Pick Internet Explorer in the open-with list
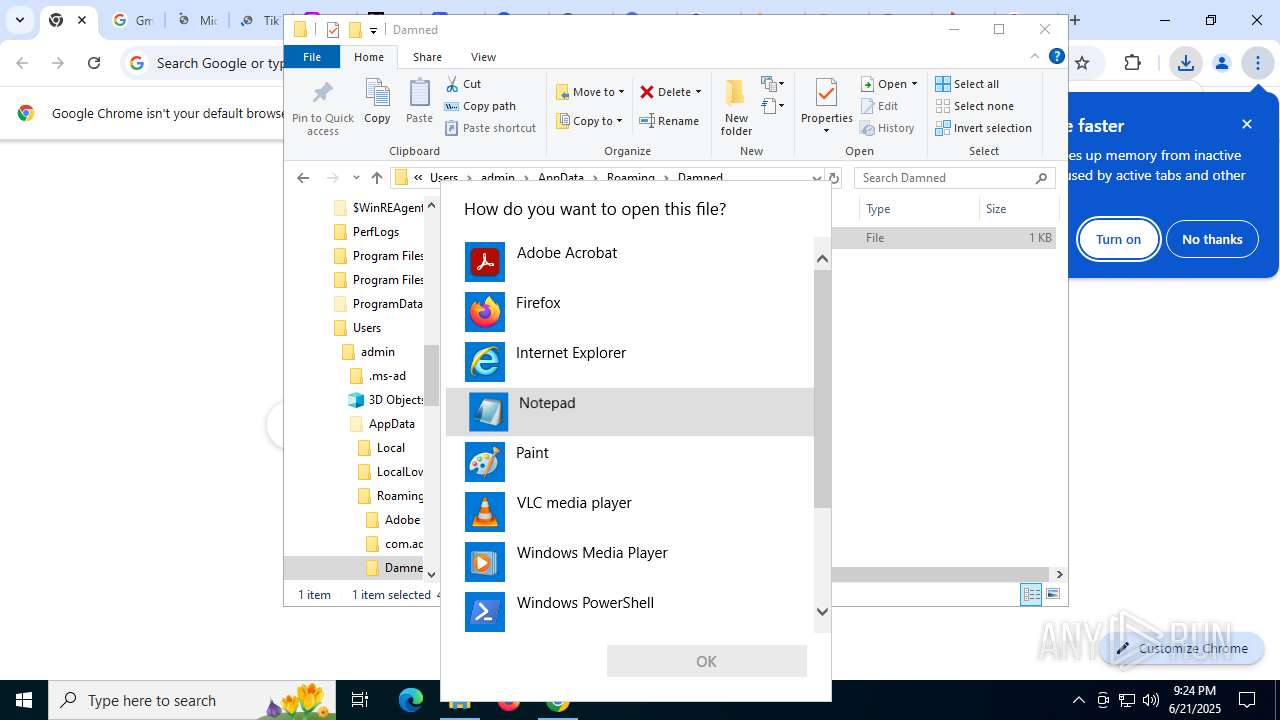The image size is (1280, 720). click(630, 362)
